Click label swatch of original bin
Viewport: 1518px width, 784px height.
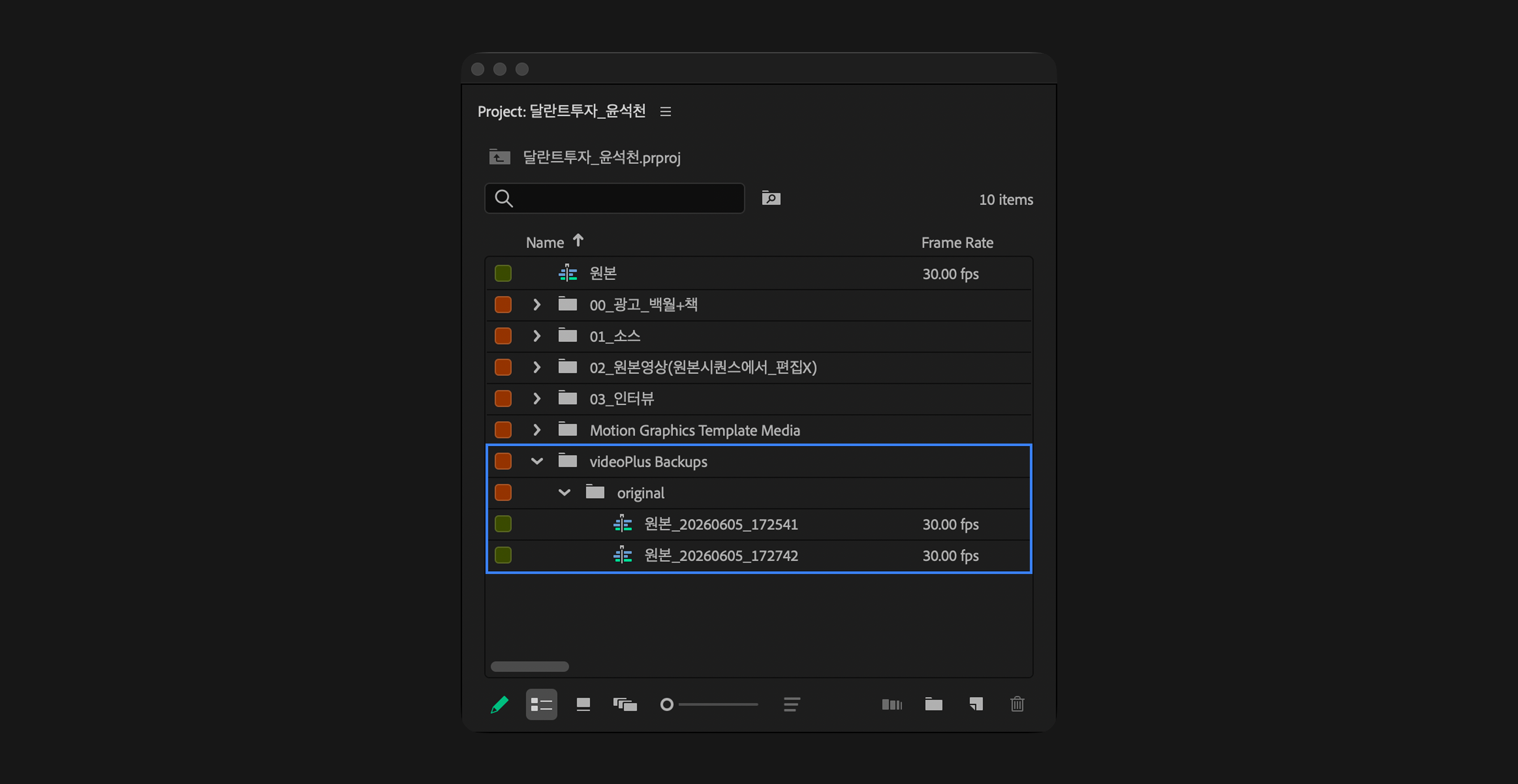click(x=503, y=492)
